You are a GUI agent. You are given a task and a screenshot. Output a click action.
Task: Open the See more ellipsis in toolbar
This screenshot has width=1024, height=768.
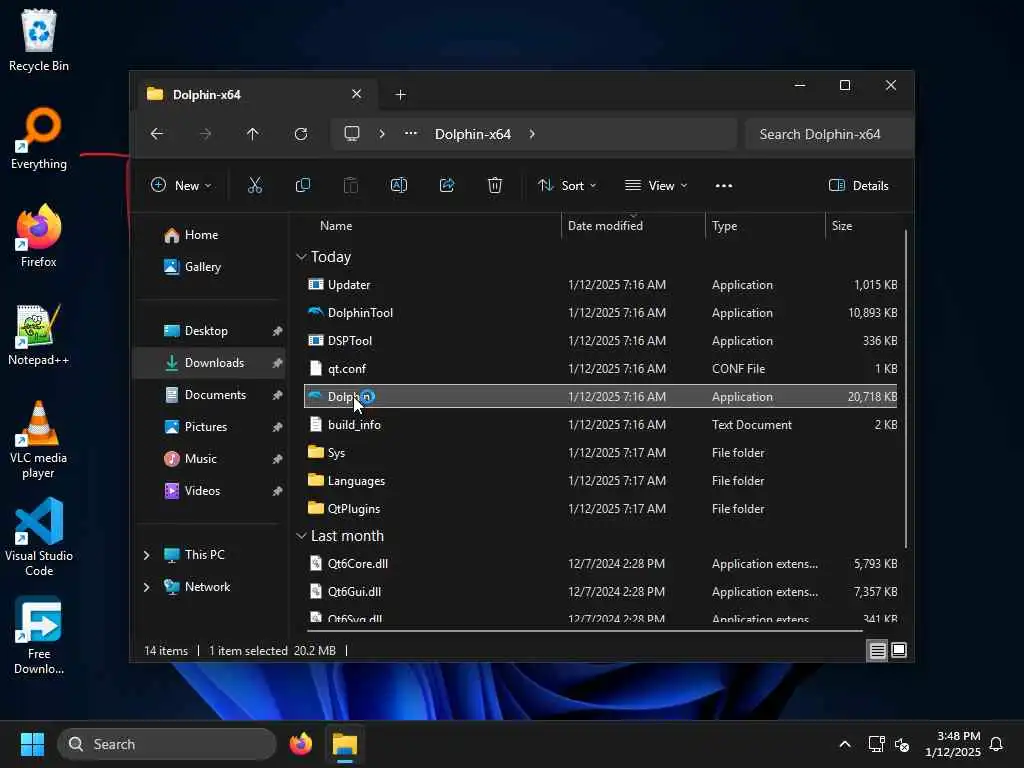pyautogui.click(x=724, y=185)
